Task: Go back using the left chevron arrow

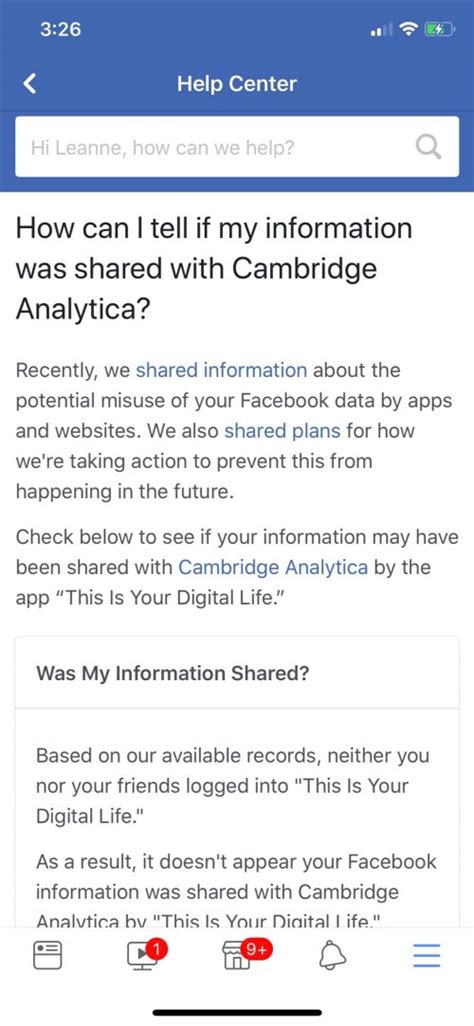Action: pos(29,84)
